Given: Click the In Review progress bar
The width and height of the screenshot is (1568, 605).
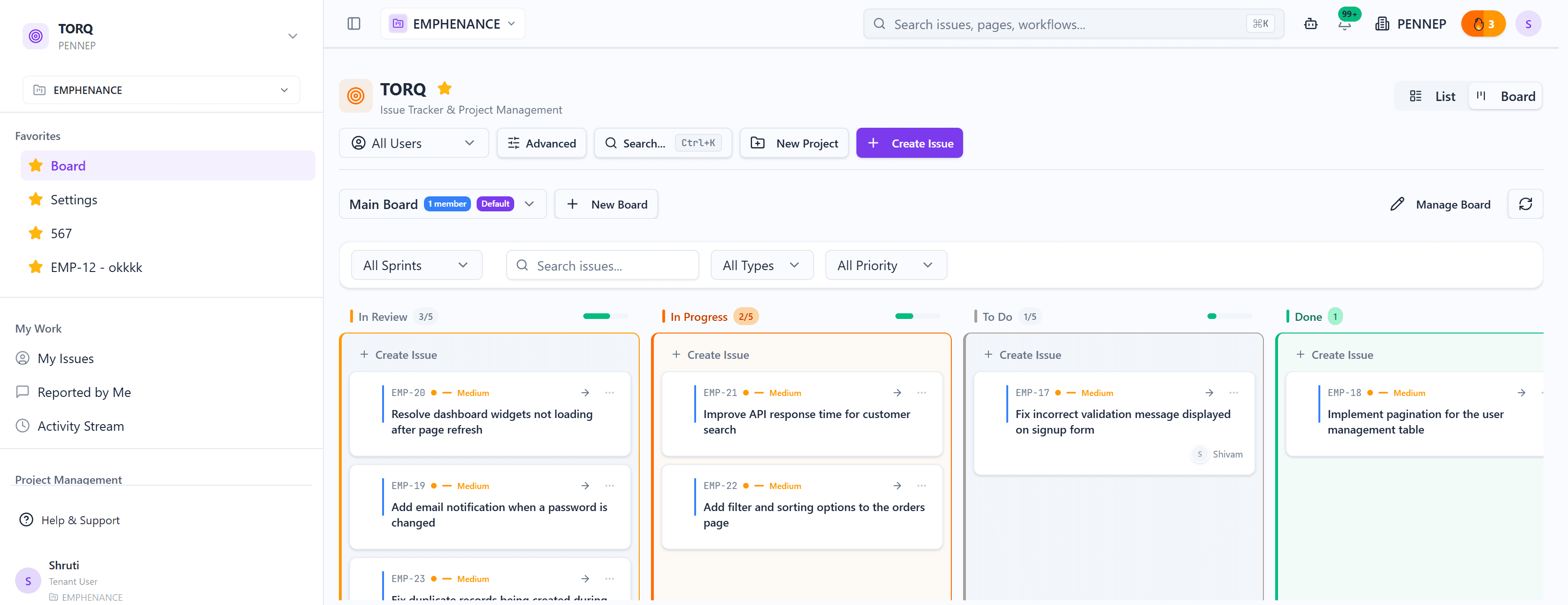Looking at the screenshot, I should 605,316.
